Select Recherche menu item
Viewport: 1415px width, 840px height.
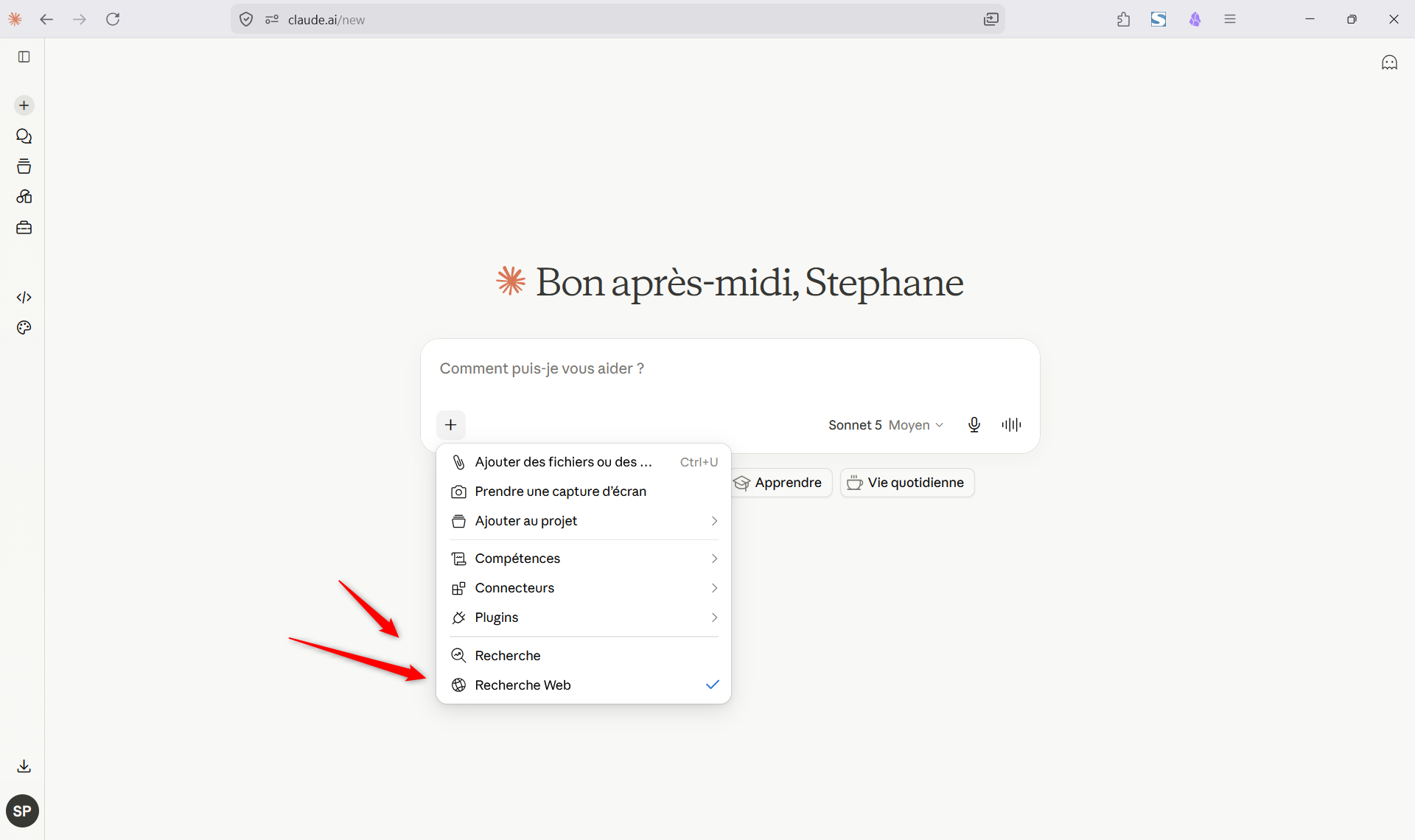584,656
